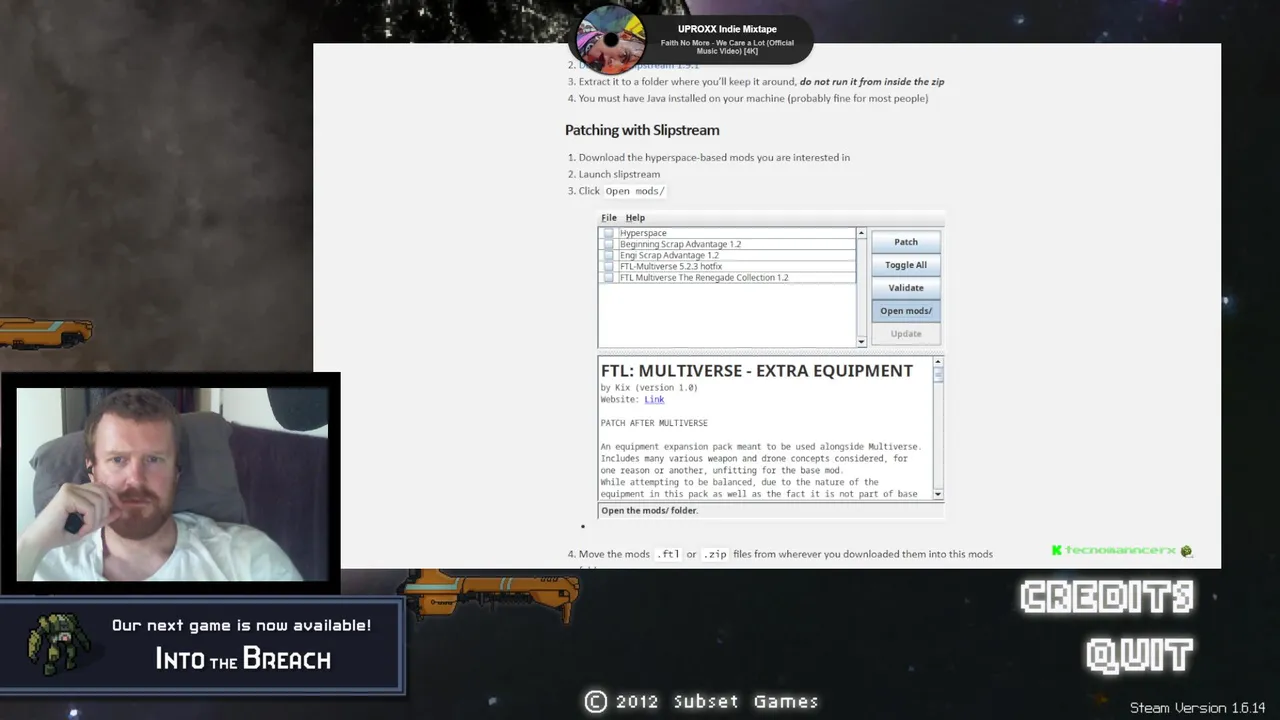Click the do not run it from inside the zip text
This screenshot has height=720, width=1280.
[x=872, y=82]
